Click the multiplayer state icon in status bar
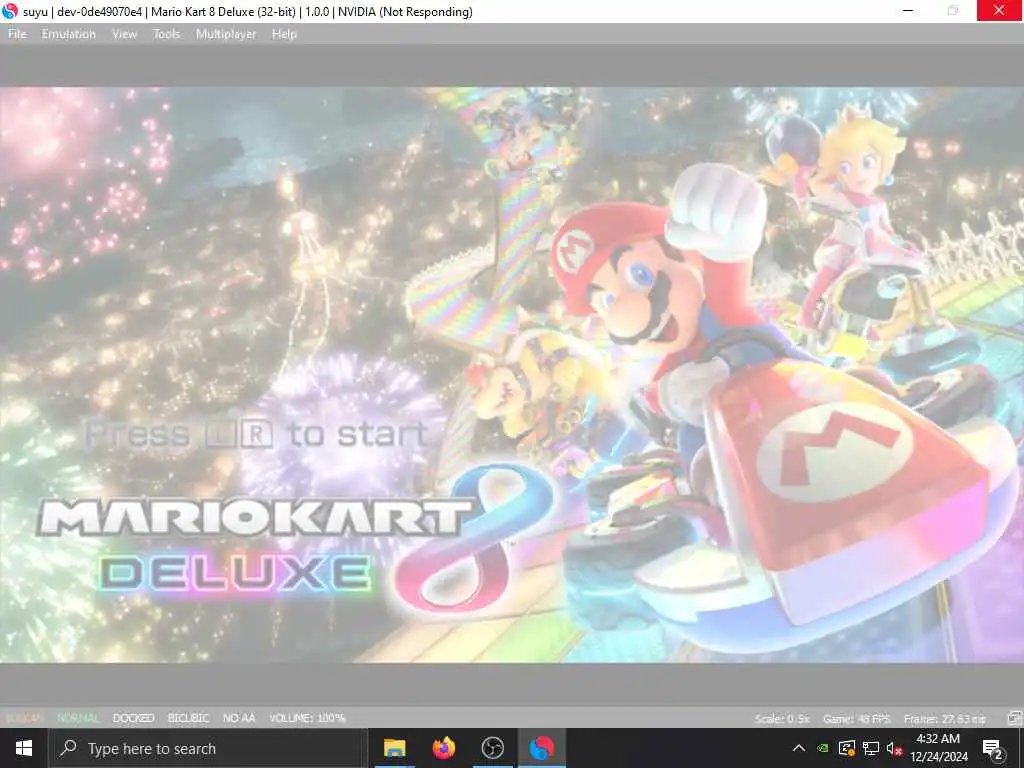Image resolution: width=1024 pixels, height=768 pixels. pos(1014,718)
